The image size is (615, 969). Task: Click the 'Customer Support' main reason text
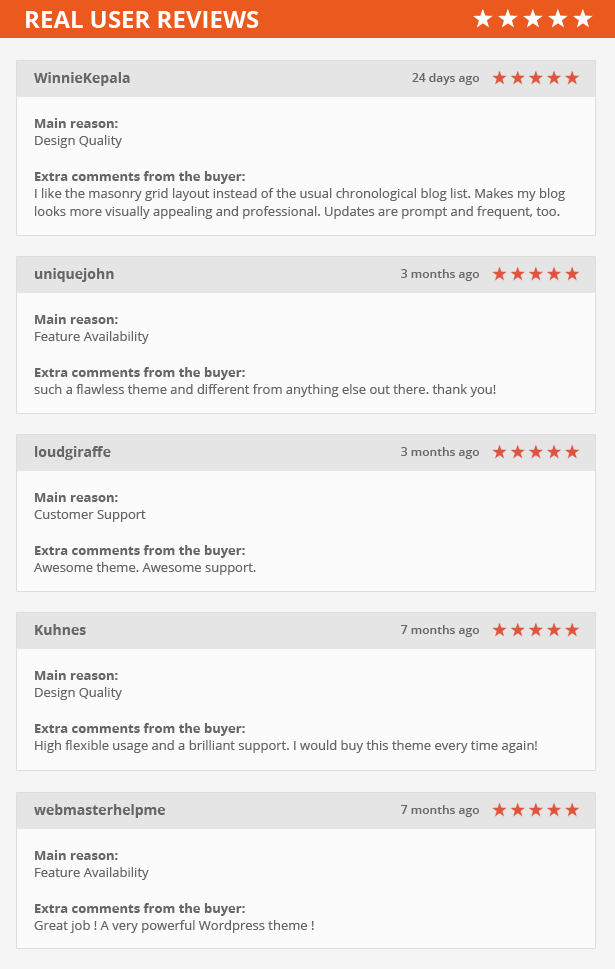[90, 514]
